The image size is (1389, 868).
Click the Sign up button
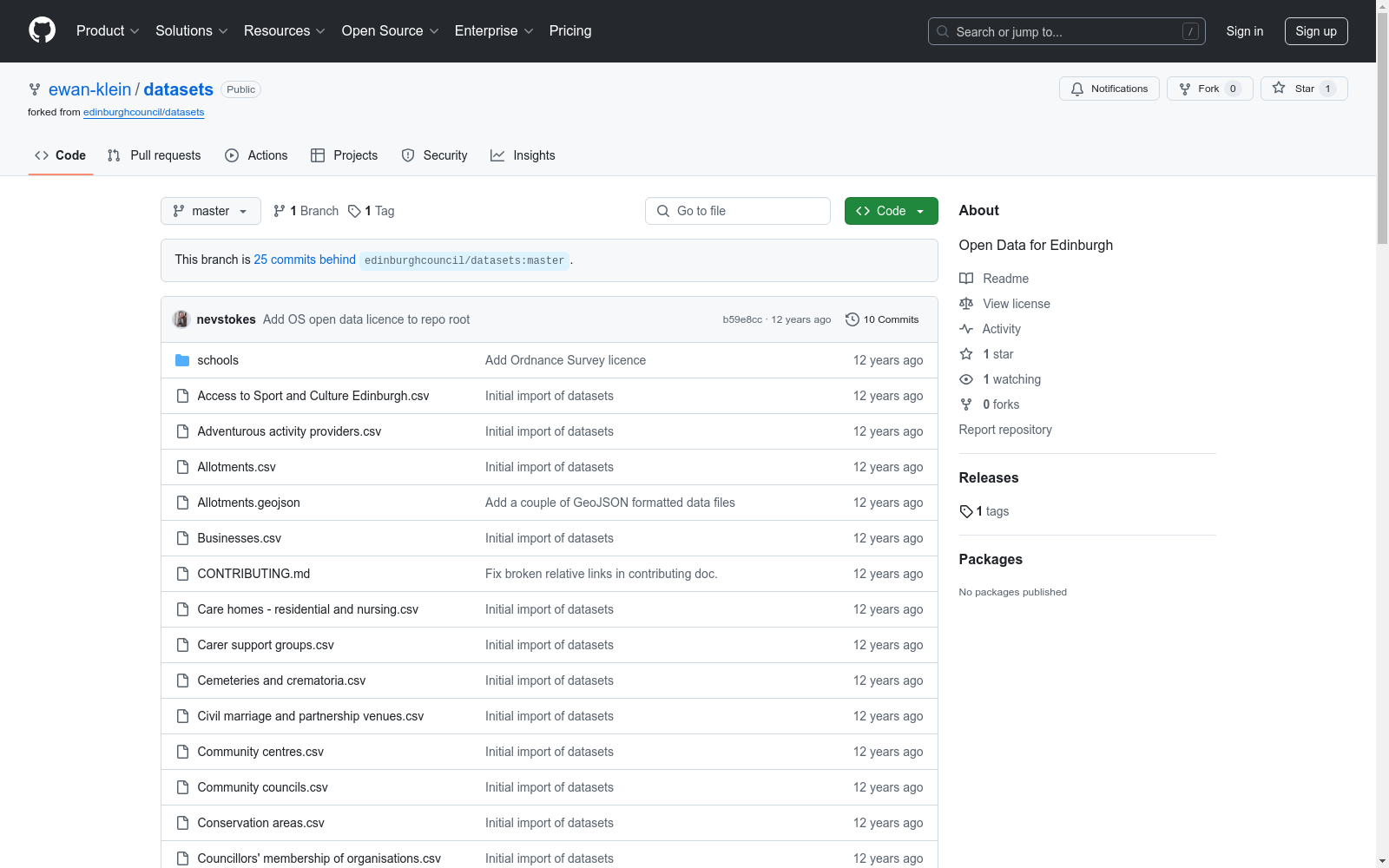pyautogui.click(x=1316, y=31)
